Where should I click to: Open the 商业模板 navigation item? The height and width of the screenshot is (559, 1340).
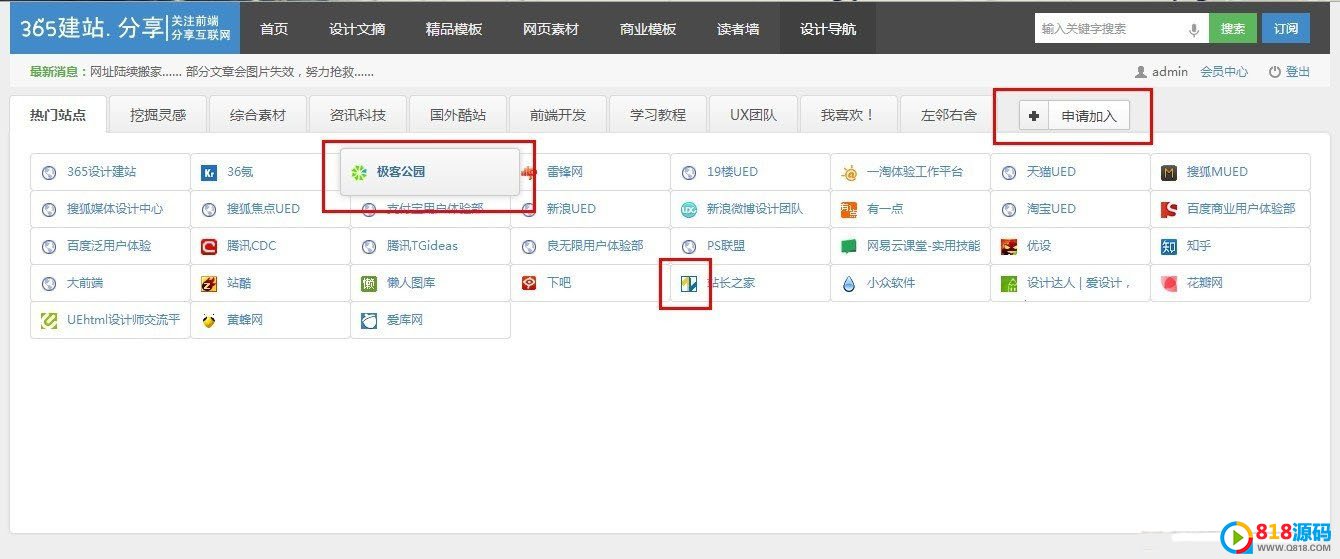point(648,28)
